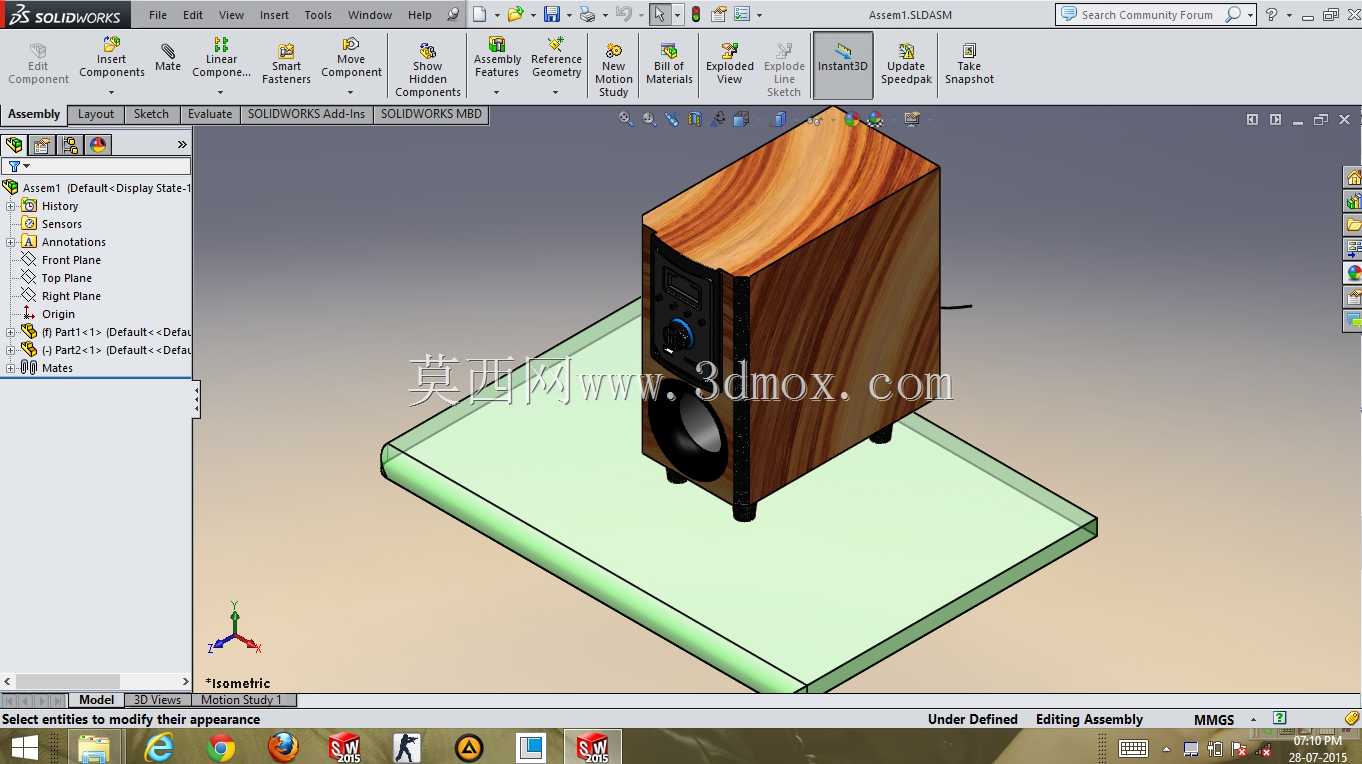1362x764 pixels.
Task: Click Zoom to Area in view toolbar
Action: (649, 119)
